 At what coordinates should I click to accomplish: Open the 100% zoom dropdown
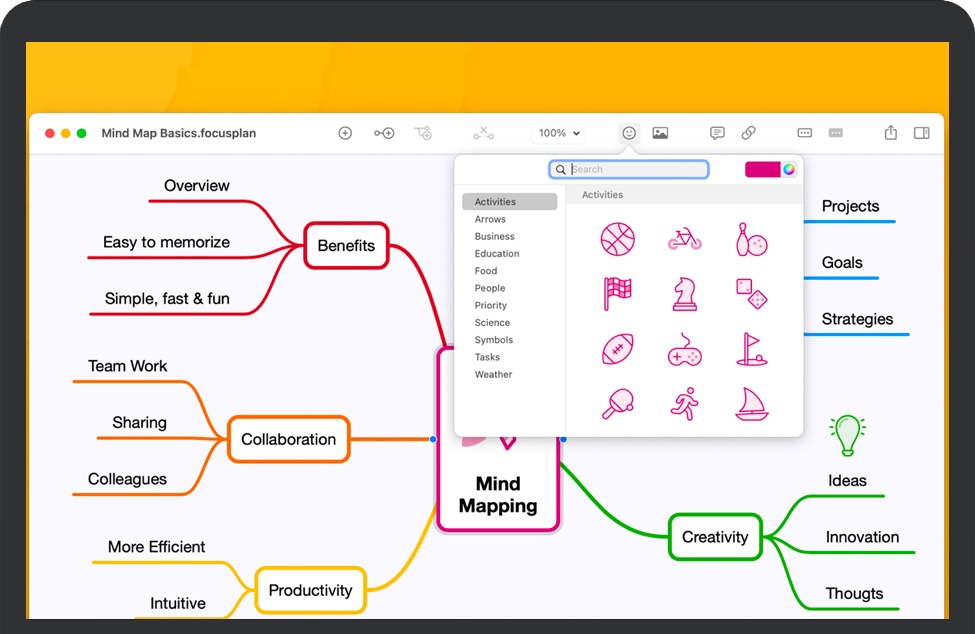tap(559, 133)
